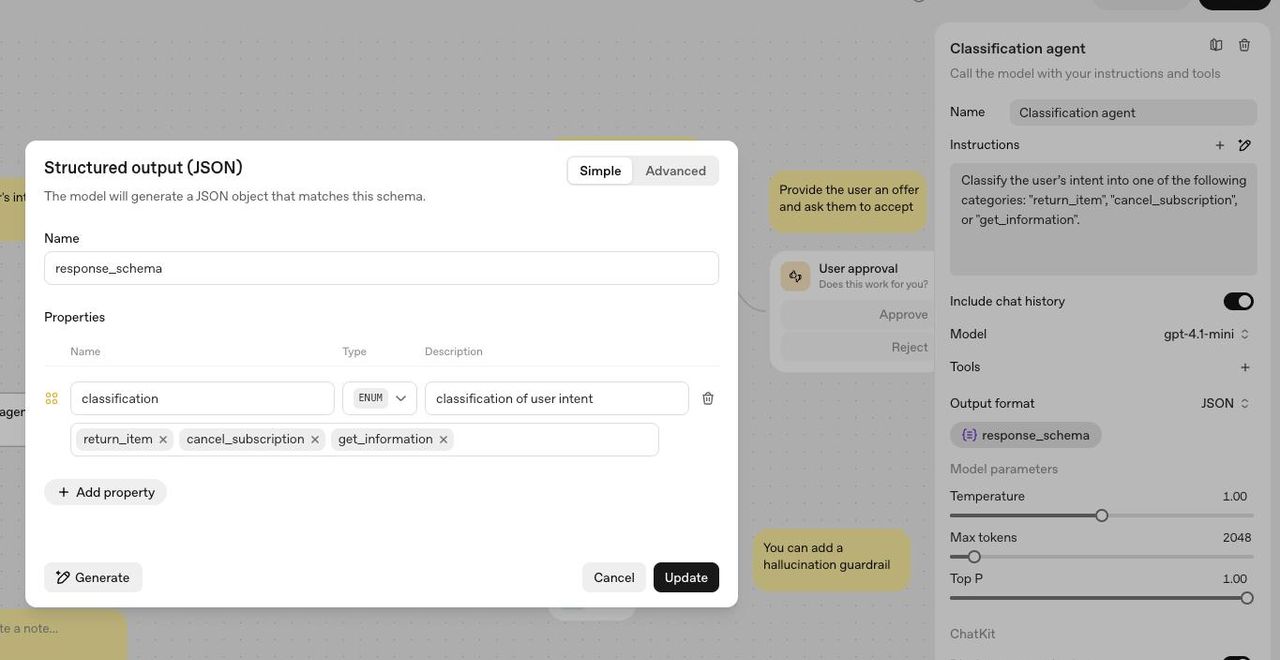
Task: Add a tool with the Tools plus icon
Action: (x=1241, y=365)
